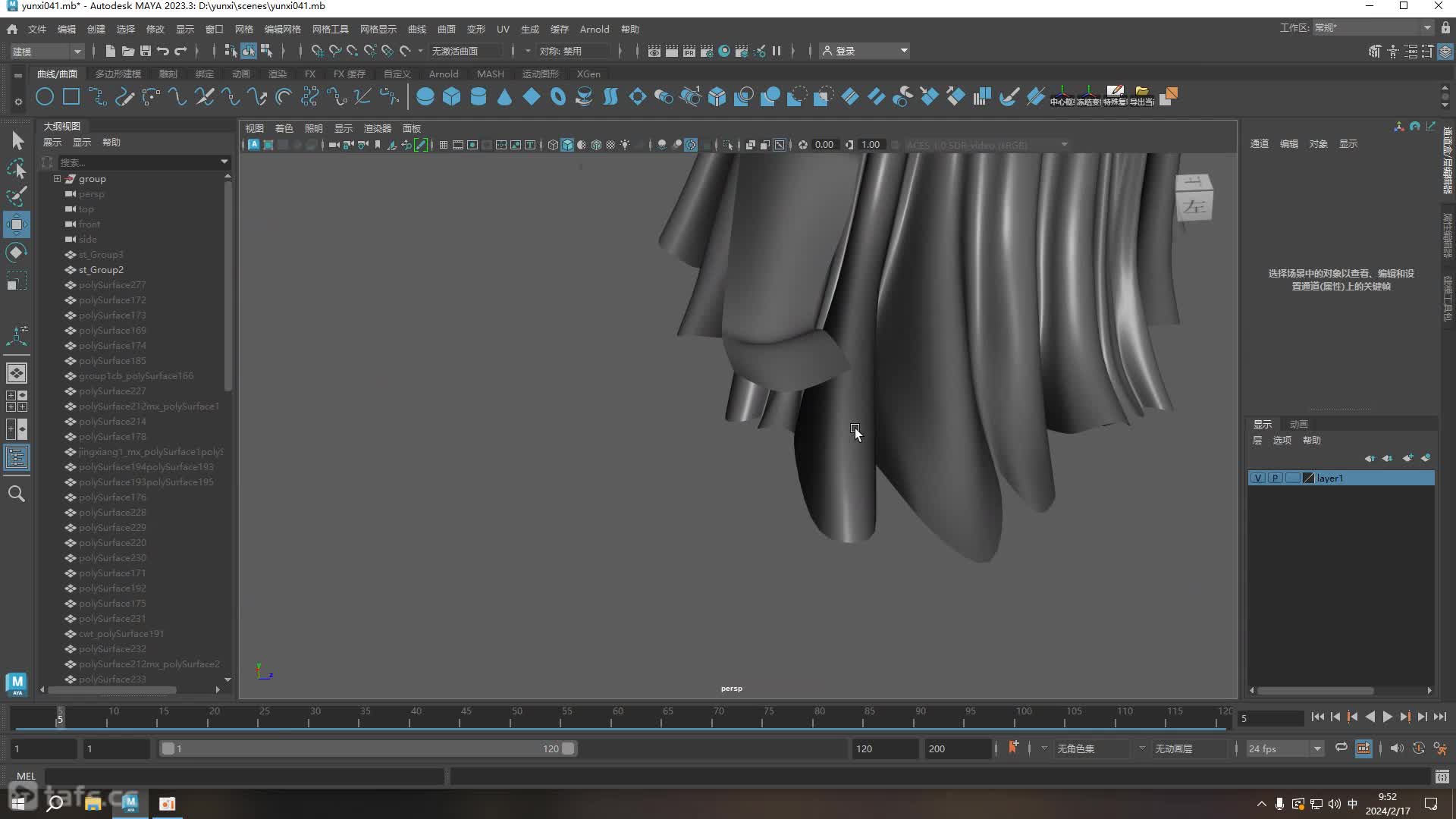
Task: Open the Maya app in the Windows taskbar
Action: tap(130, 803)
